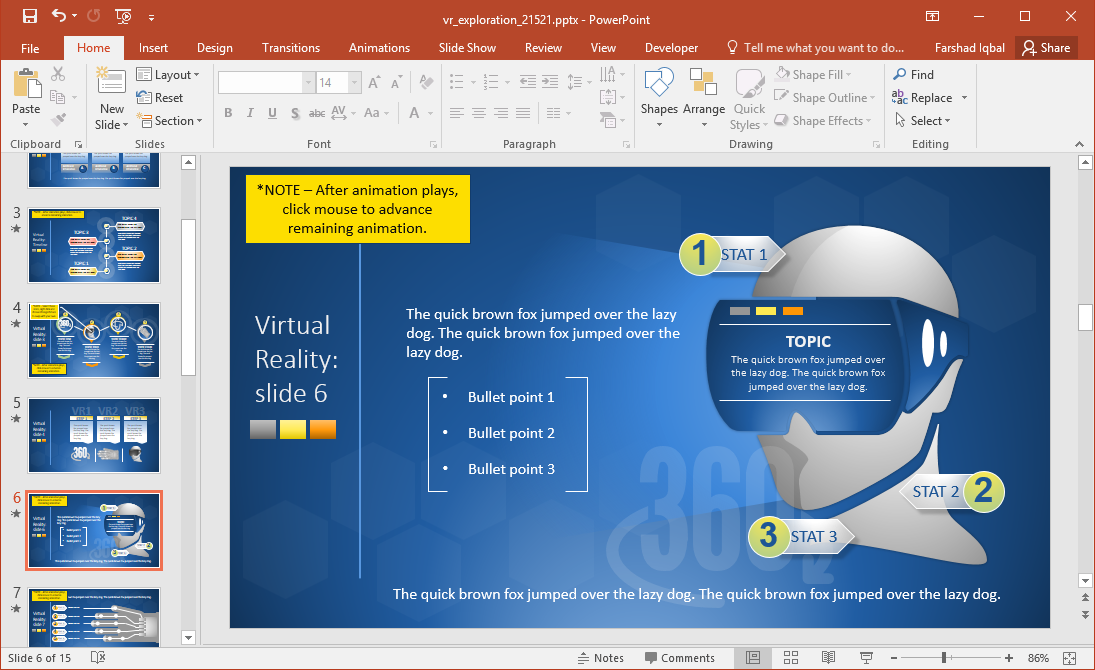
Task: Click the Share button
Action: [1046, 48]
